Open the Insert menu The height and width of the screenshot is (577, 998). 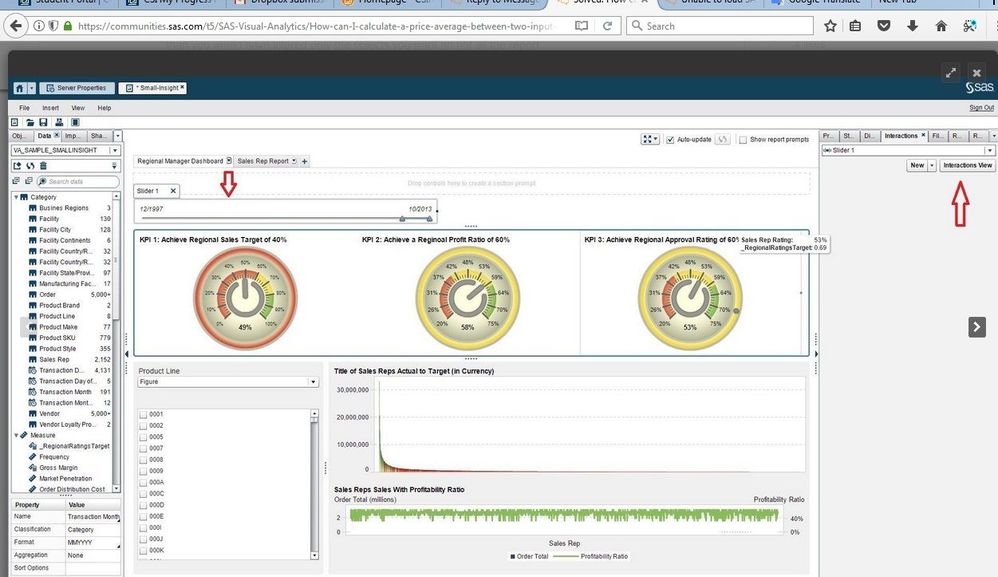50,108
